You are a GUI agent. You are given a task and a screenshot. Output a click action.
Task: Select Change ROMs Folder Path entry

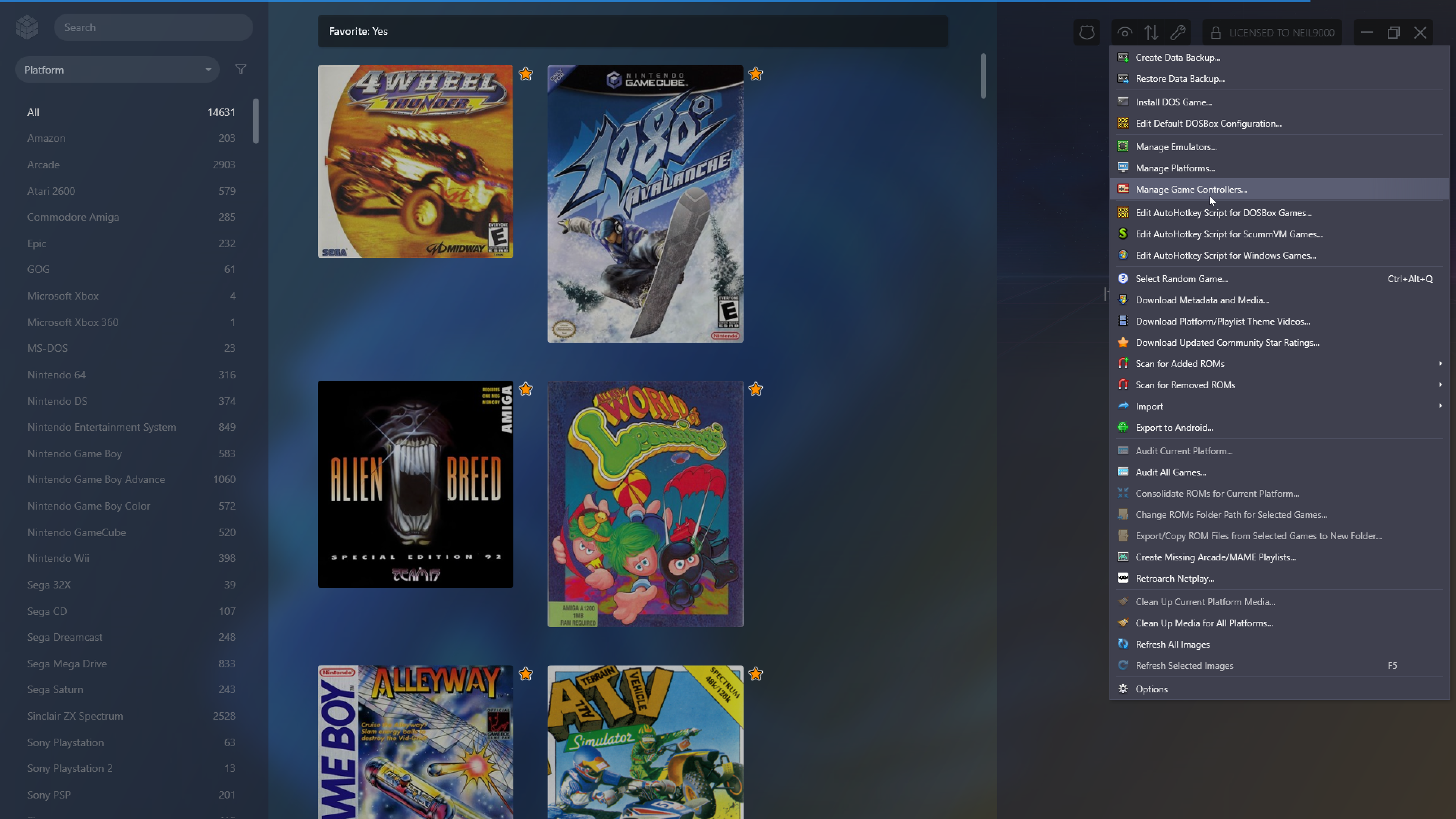coord(1280,515)
